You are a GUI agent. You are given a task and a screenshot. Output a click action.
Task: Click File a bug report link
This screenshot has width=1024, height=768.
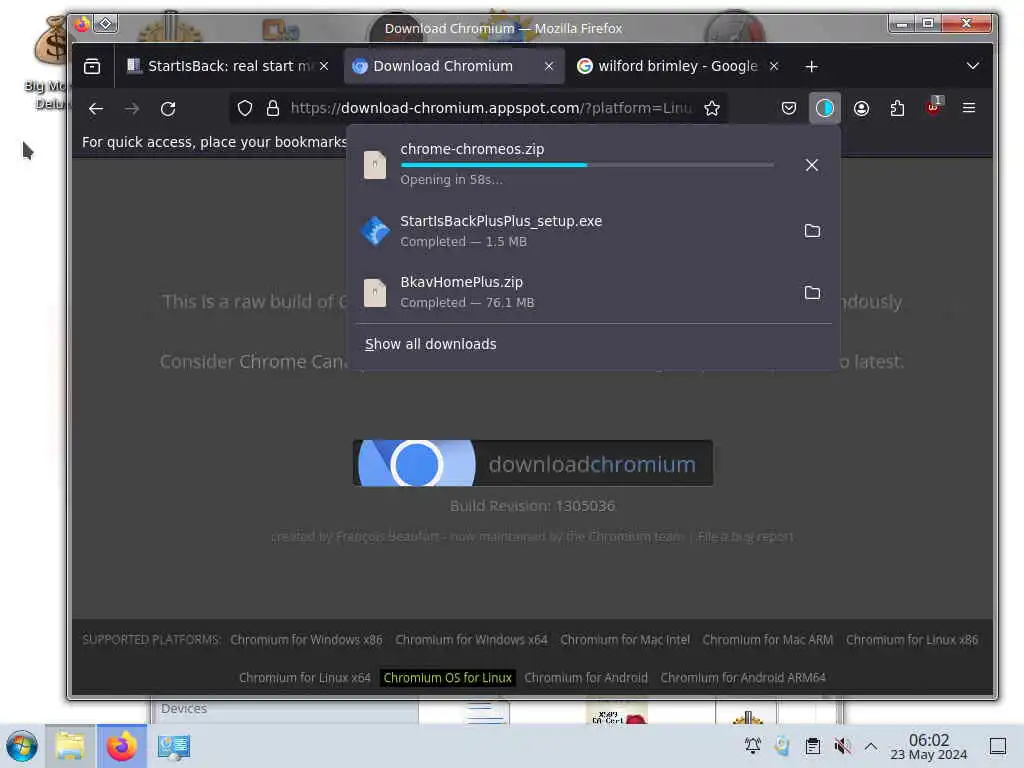point(745,537)
